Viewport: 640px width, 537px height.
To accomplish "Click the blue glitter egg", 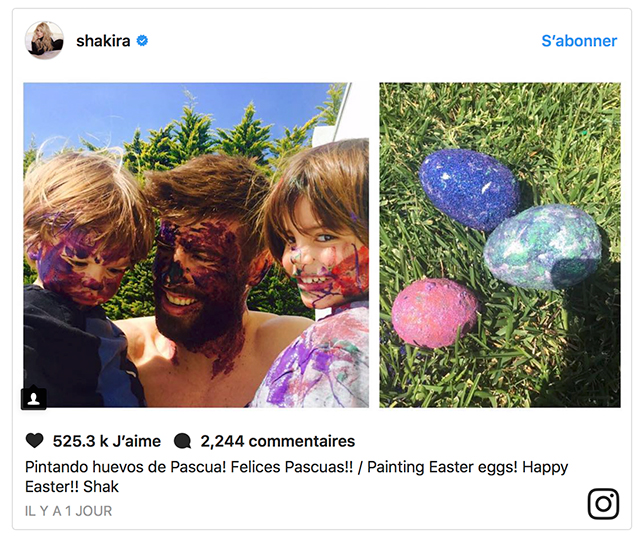I will [469, 189].
